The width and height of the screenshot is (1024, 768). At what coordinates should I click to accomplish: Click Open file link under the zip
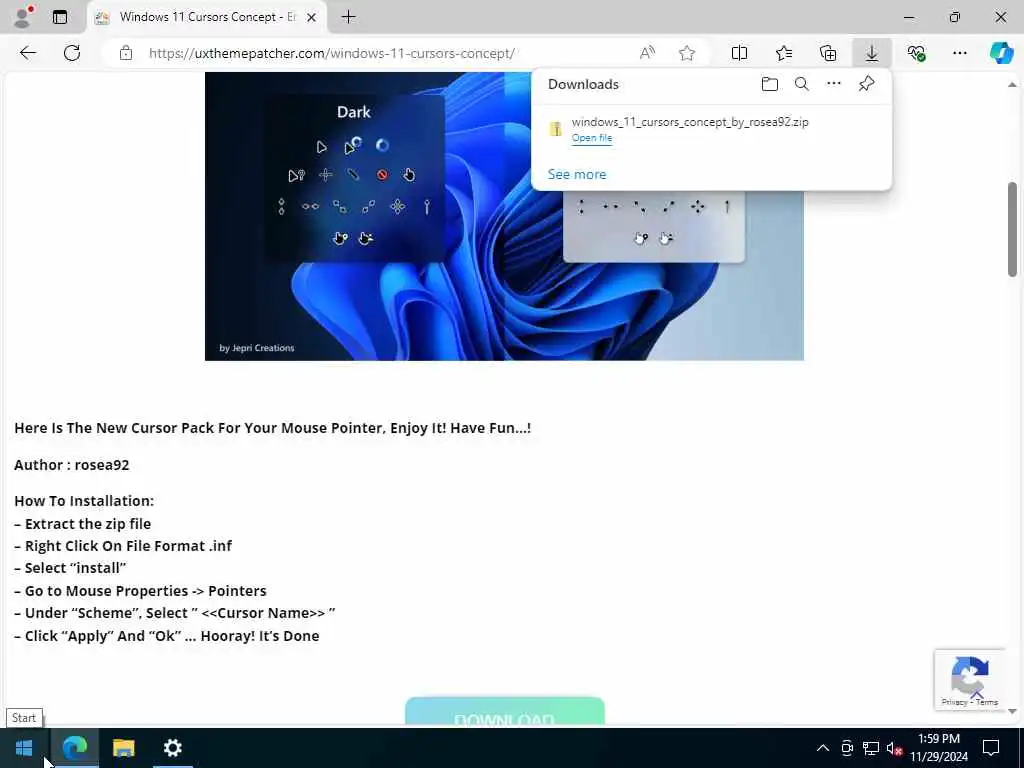click(592, 138)
